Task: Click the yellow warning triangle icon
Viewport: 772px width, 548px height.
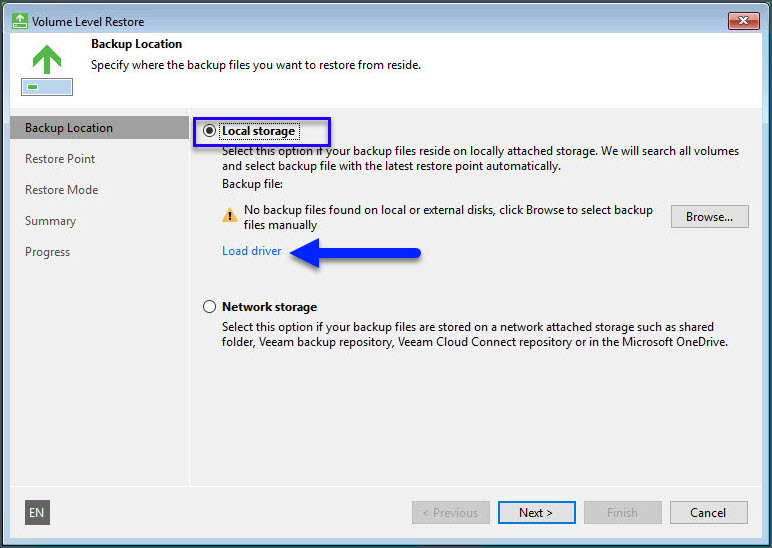Action: (229, 212)
